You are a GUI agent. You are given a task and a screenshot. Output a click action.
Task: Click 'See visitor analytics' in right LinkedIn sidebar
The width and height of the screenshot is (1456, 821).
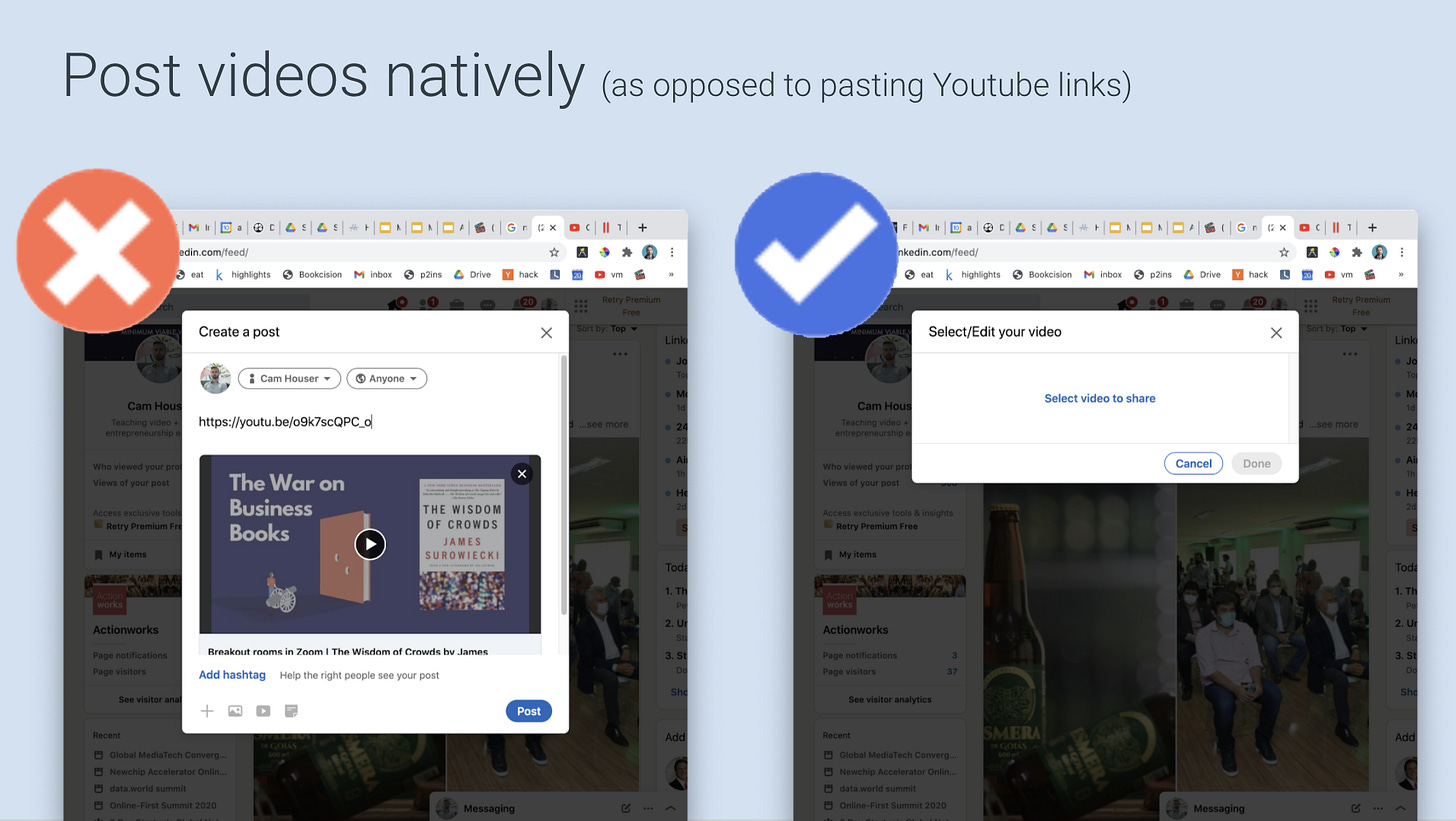click(890, 699)
